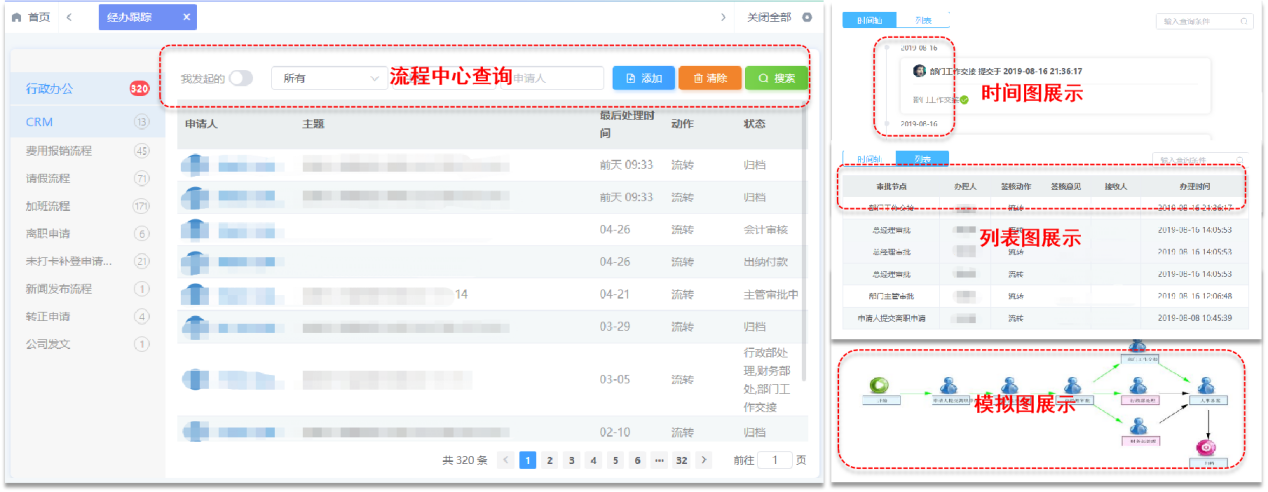The image size is (1268, 492).
Task: Click the 03-05 date cell
Action: [x=615, y=379]
